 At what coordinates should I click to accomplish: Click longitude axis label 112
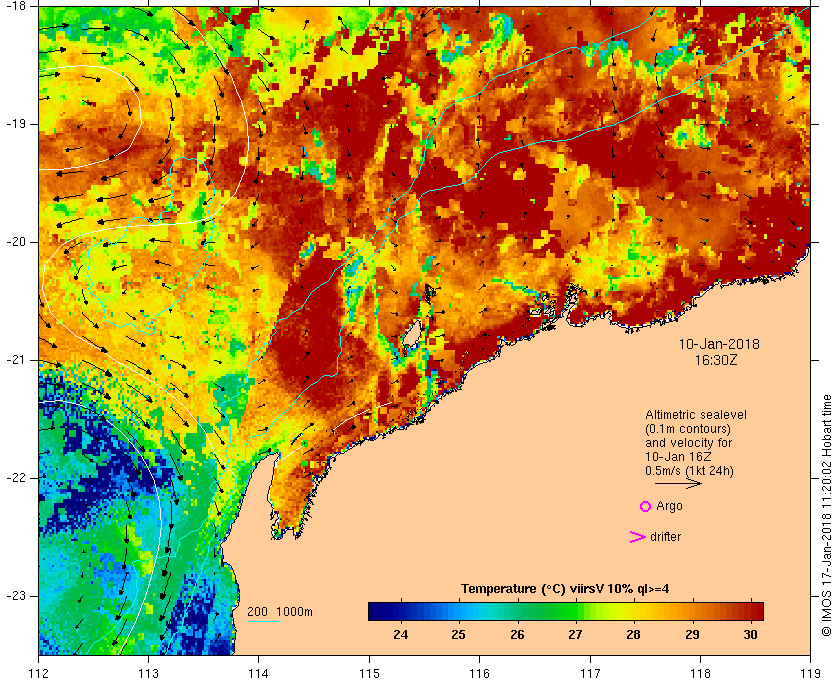pos(39,673)
